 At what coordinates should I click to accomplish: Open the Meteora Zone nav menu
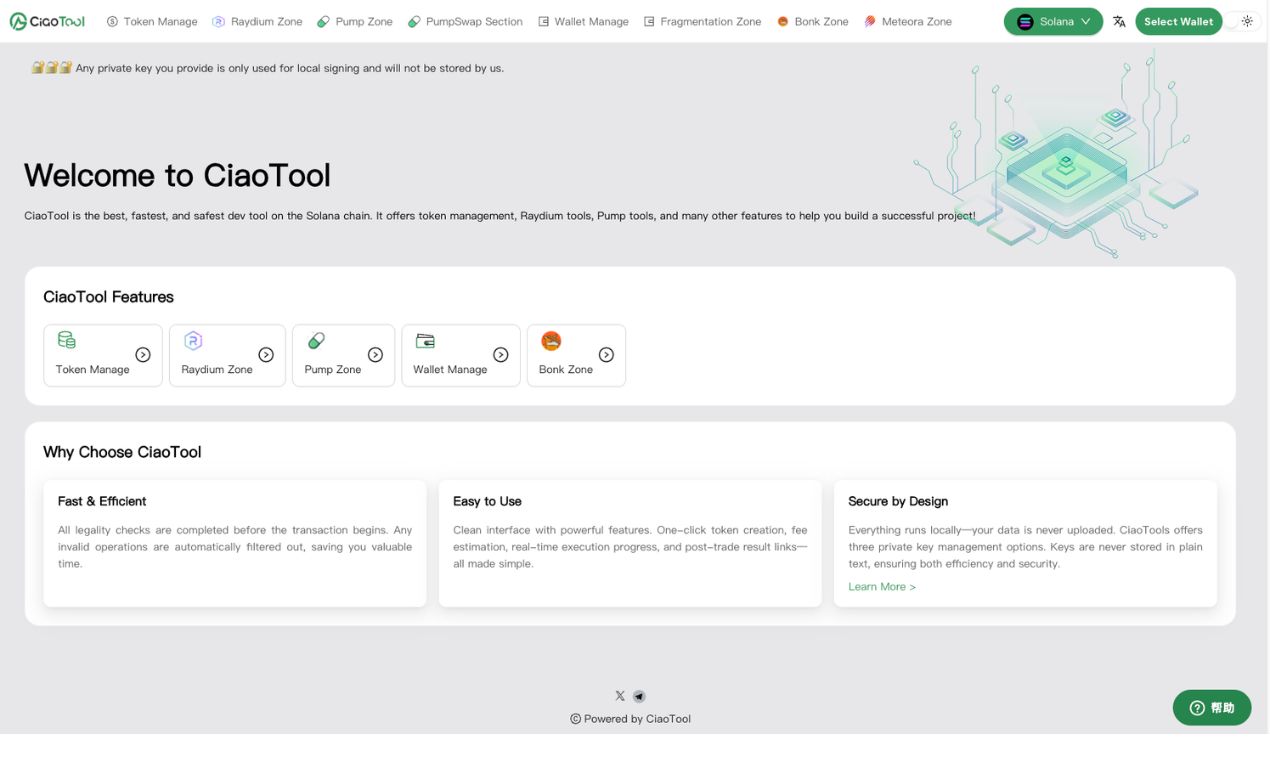click(x=908, y=21)
